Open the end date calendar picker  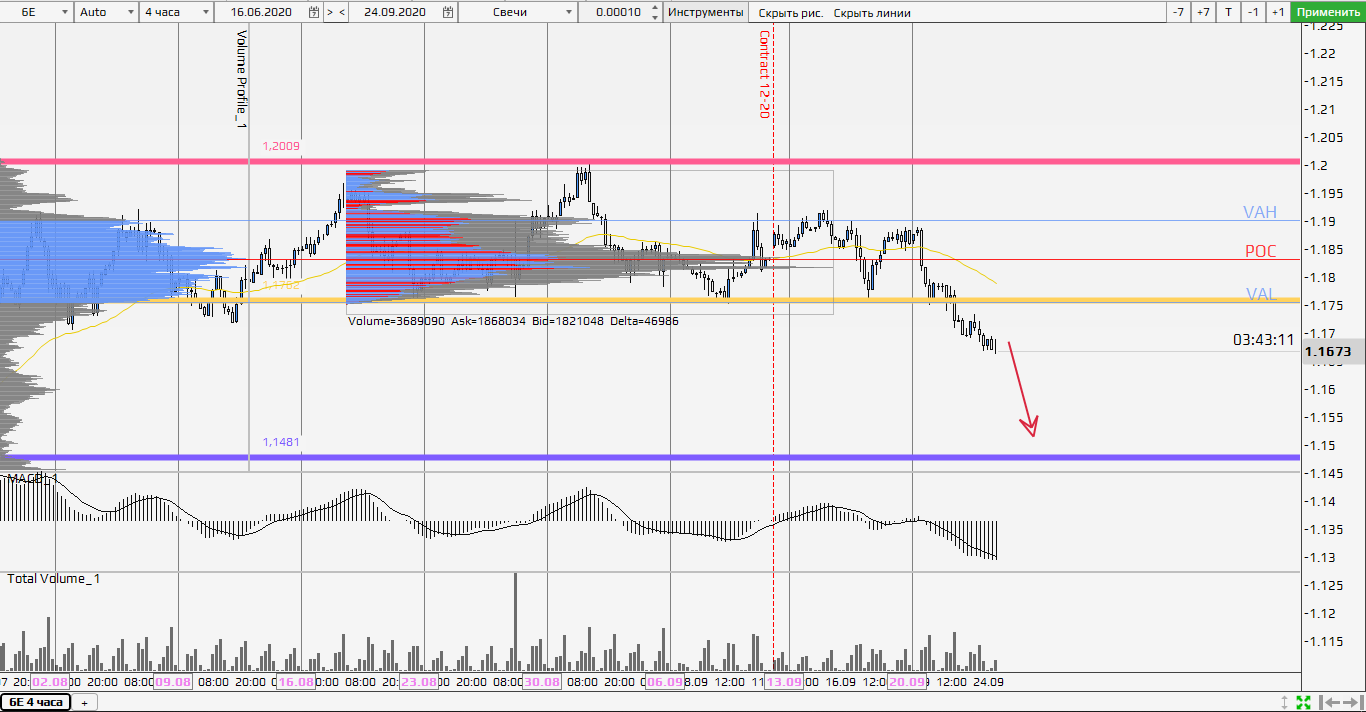[448, 12]
